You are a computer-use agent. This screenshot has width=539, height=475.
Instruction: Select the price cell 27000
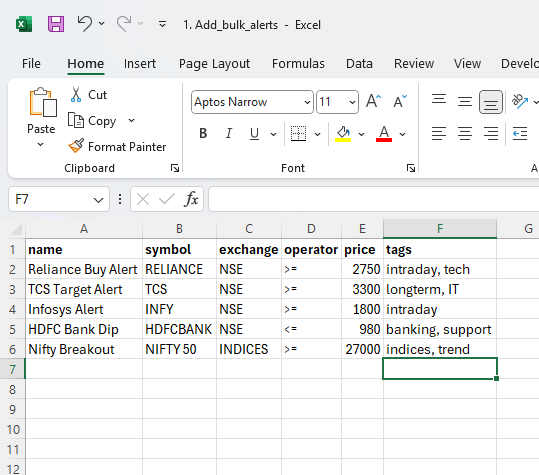(x=362, y=349)
